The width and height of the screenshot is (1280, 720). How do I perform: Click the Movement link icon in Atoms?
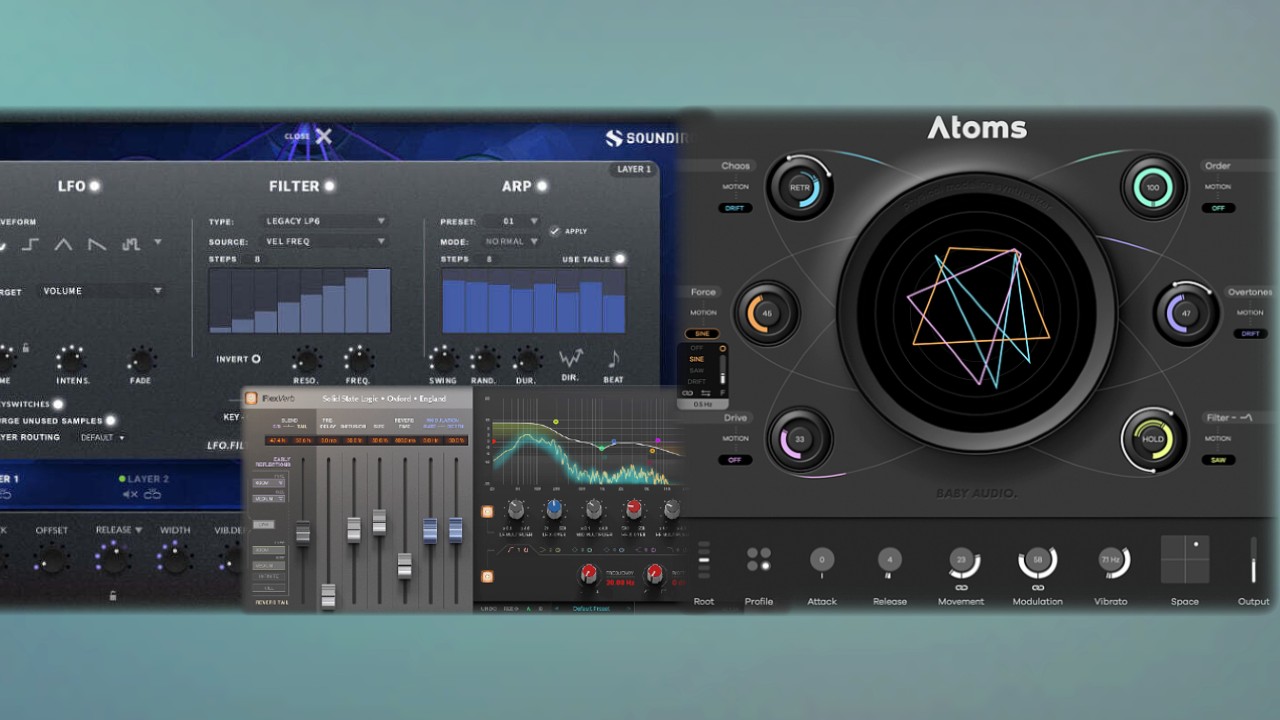coord(961,587)
